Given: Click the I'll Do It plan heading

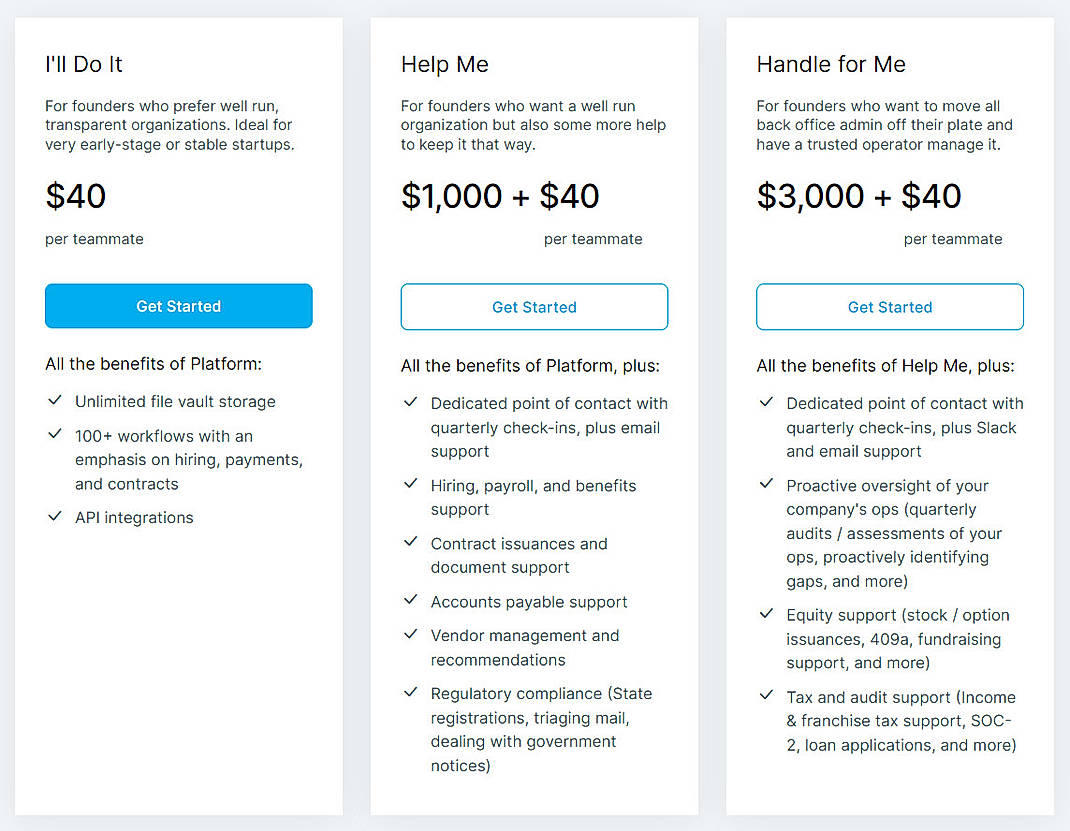Looking at the screenshot, I should 83,64.
